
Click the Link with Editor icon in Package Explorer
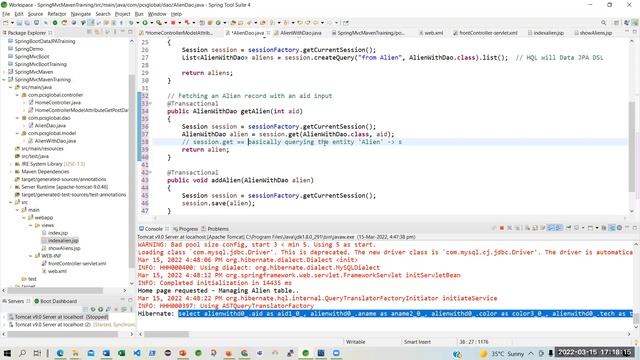click(x=98, y=32)
